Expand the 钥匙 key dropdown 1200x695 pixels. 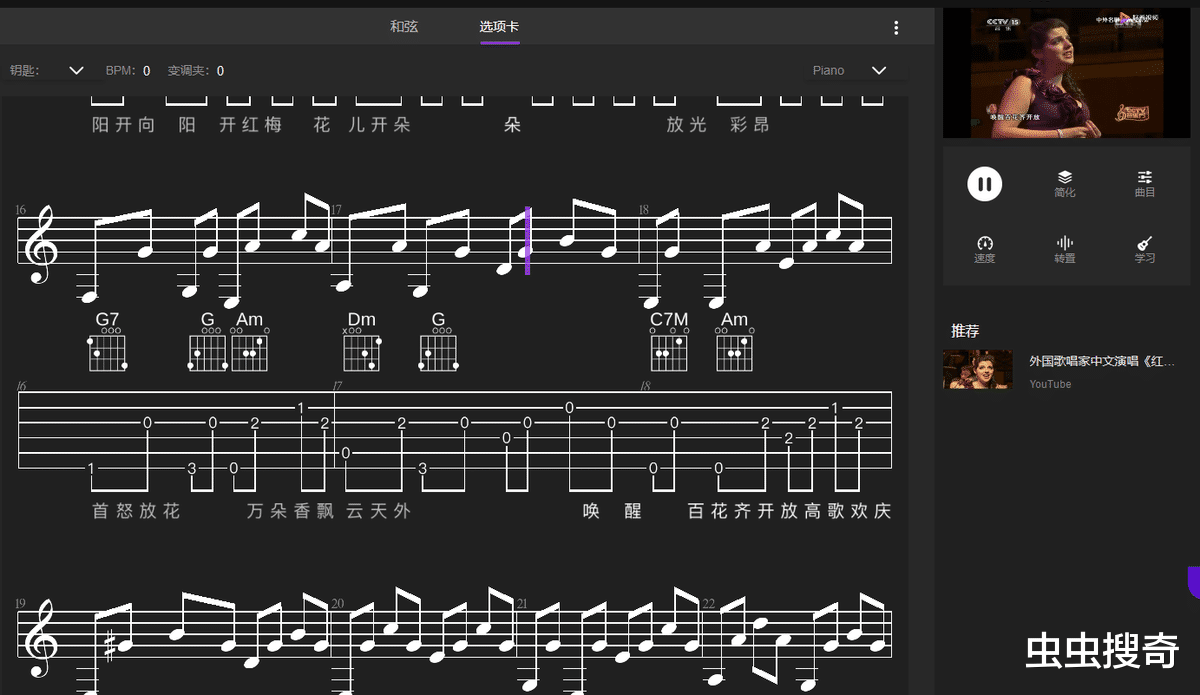click(77, 70)
